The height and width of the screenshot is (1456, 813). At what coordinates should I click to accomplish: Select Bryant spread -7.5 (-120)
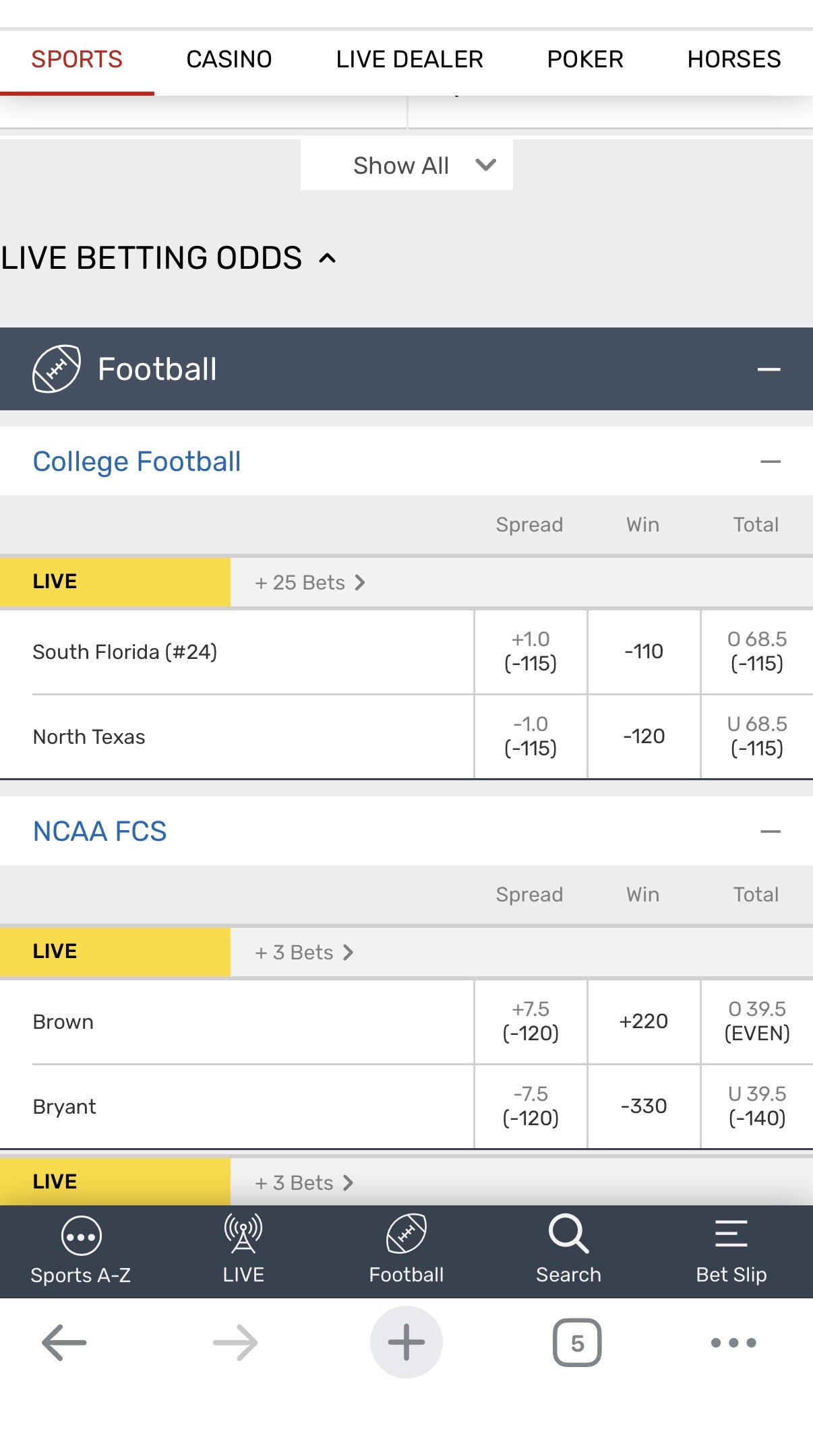coord(531,1106)
